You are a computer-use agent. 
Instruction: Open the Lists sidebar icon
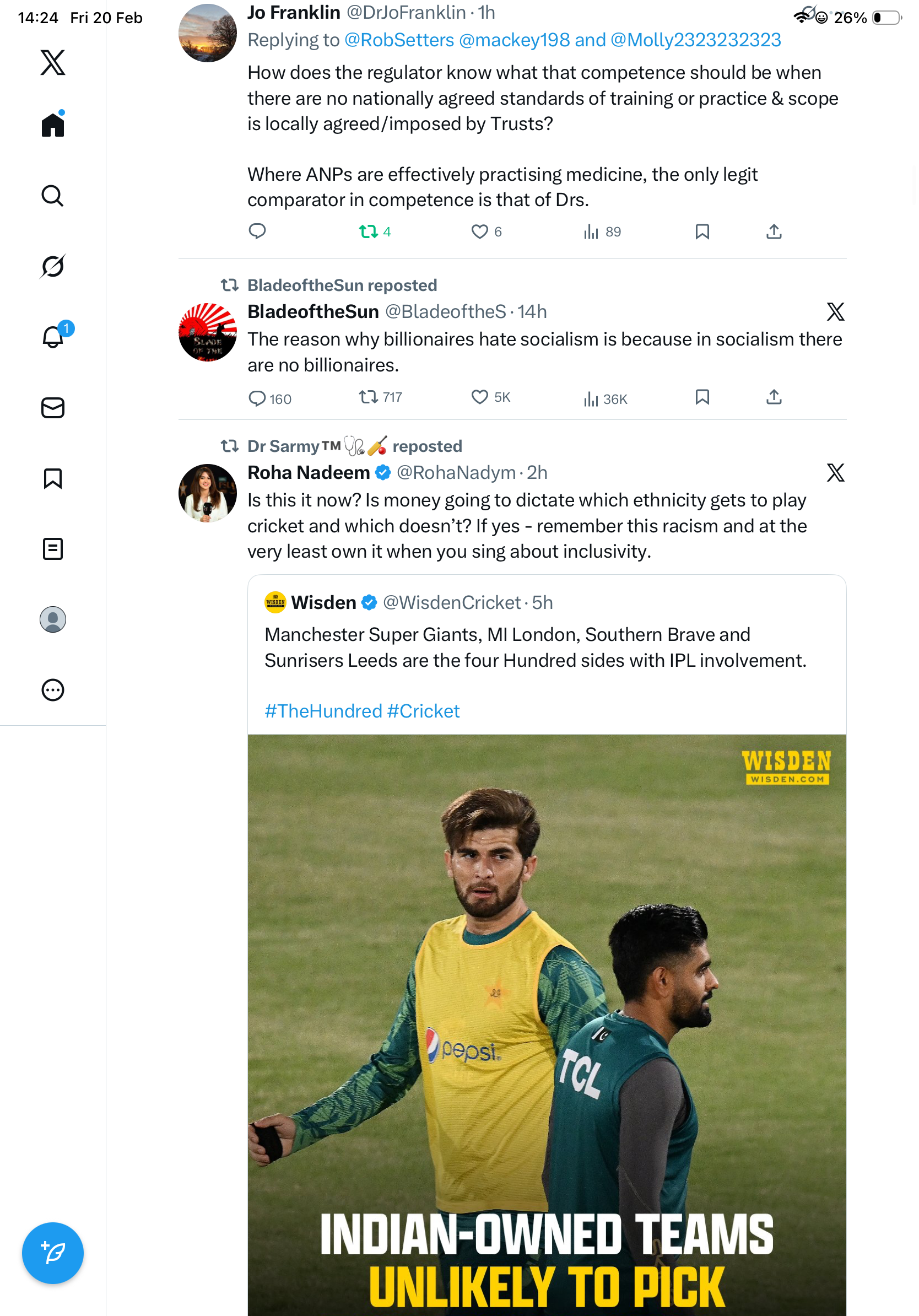pos(53,549)
